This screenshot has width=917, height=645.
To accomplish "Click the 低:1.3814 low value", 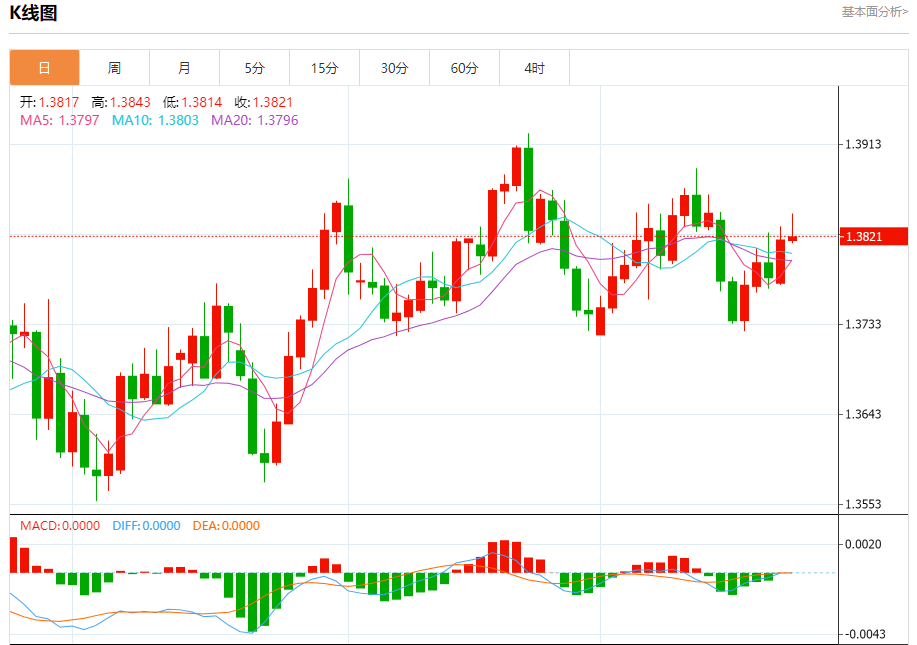I will coord(192,102).
